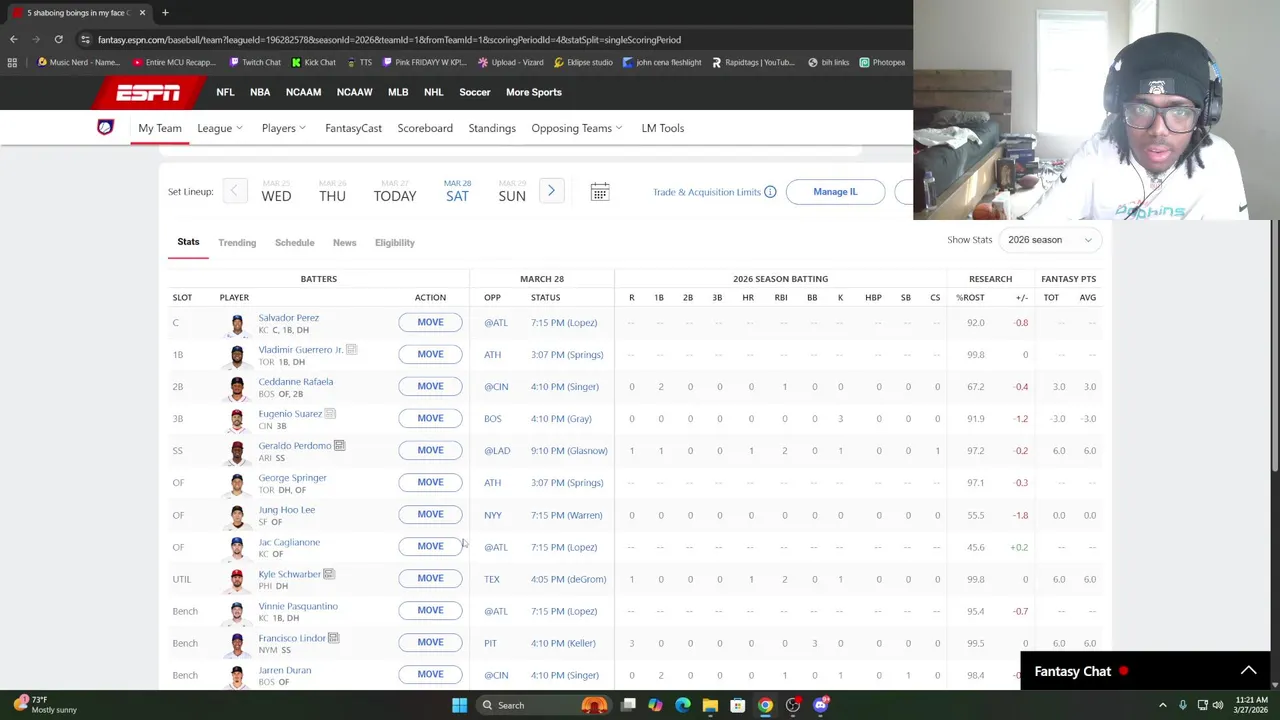The width and height of the screenshot is (1280, 720).
Task: Open the Discord taskbar icon
Action: (821, 705)
